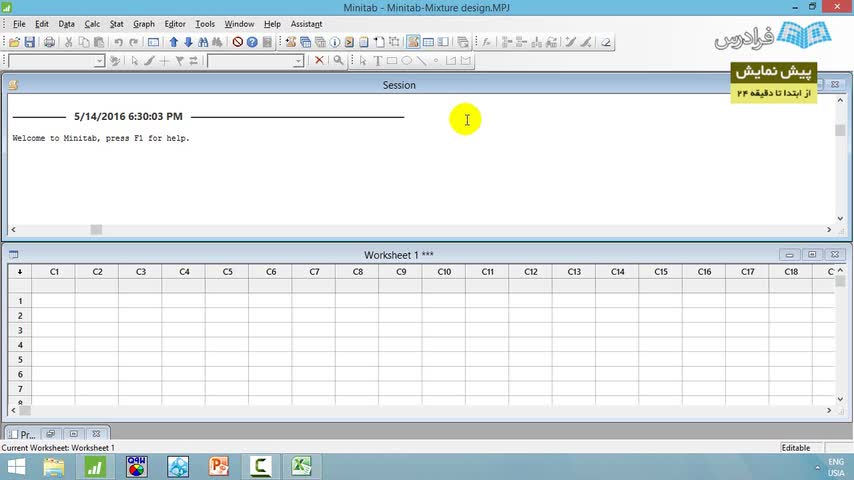Image resolution: width=854 pixels, height=480 pixels.
Task: Click the Camtasia icon on the taskbar
Action: coord(260,467)
